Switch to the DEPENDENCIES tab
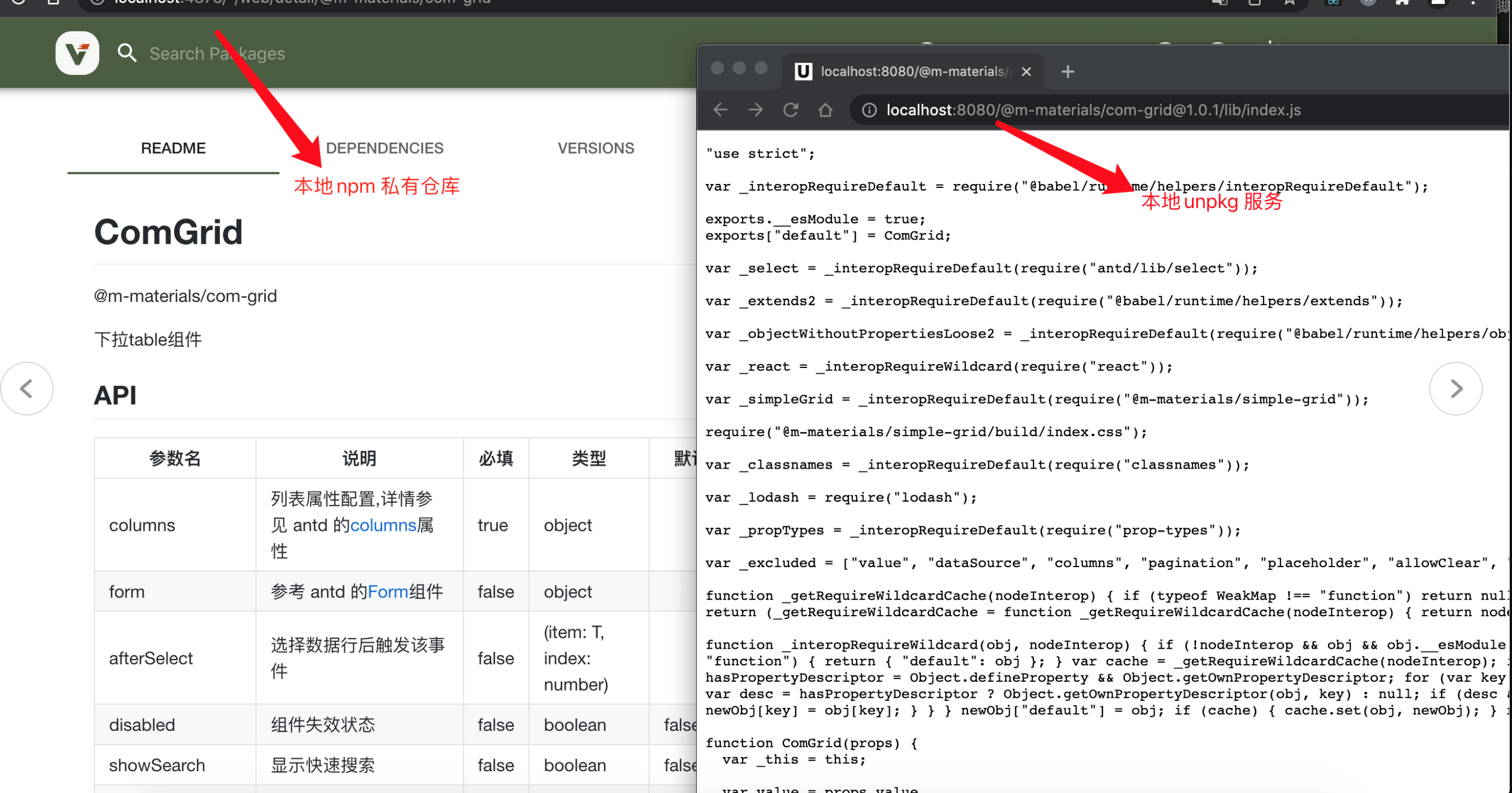This screenshot has width=1512, height=793. [384, 148]
